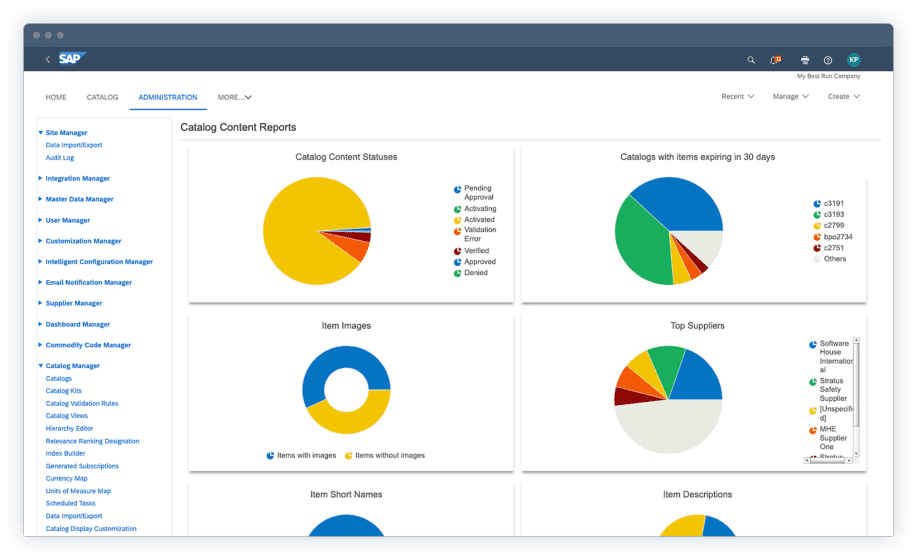The image size is (917, 560).
Task: Switch to the HOME tab
Action: coord(56,97)
